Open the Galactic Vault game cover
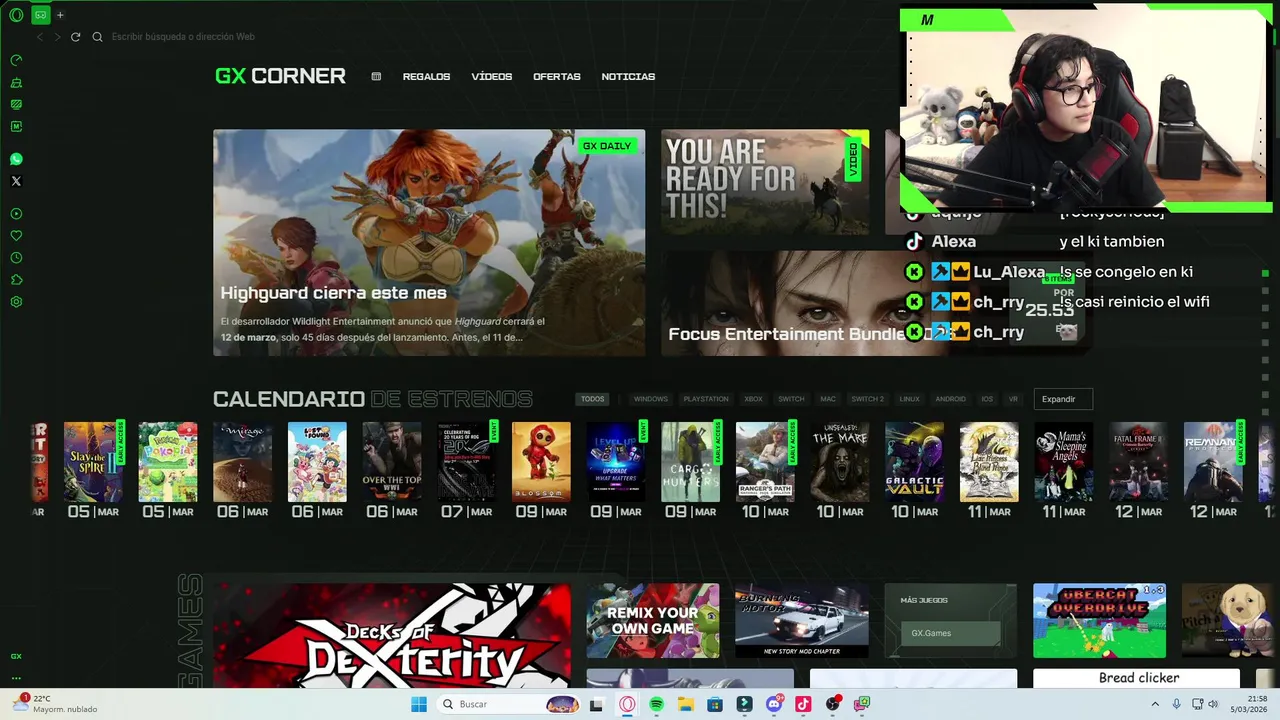 pos(914,462)
